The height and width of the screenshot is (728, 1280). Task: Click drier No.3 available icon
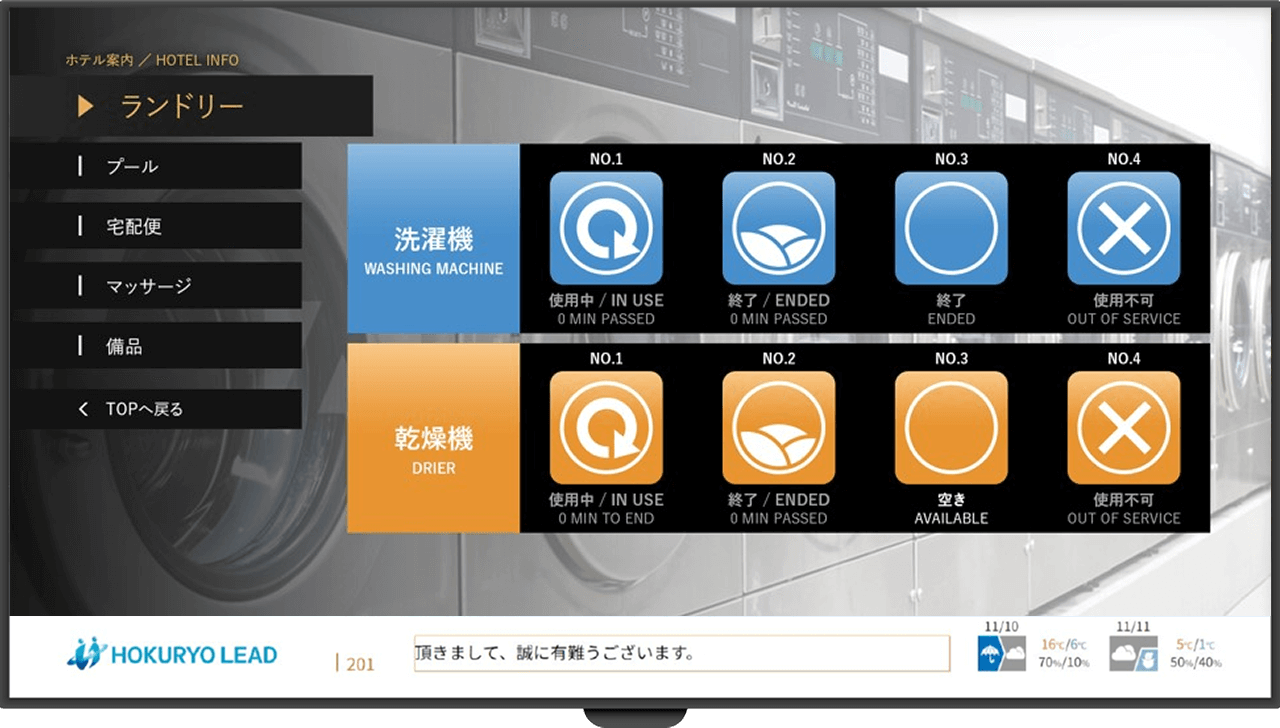(951, 428)
